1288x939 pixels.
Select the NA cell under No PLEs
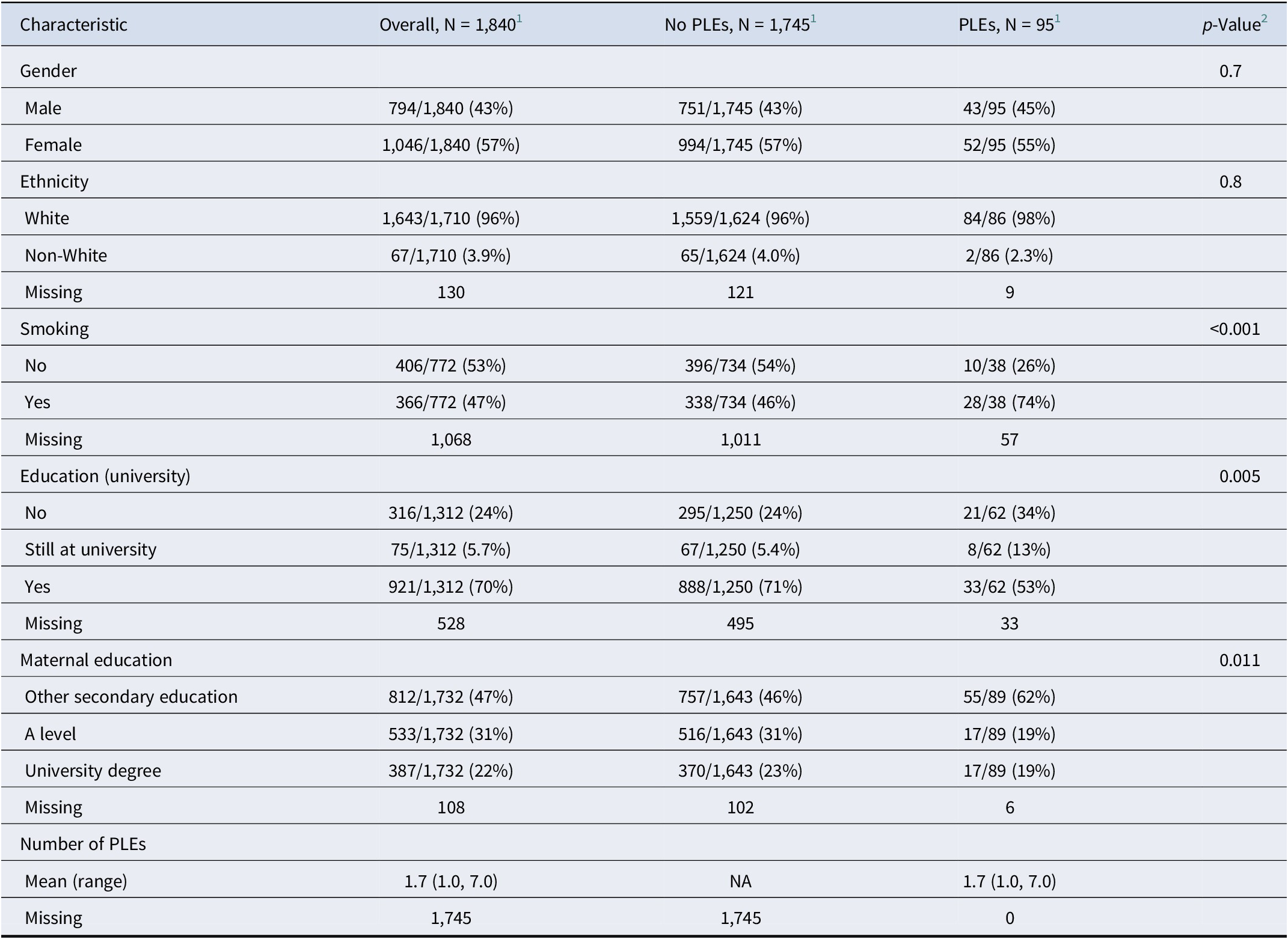click(740, 881)
